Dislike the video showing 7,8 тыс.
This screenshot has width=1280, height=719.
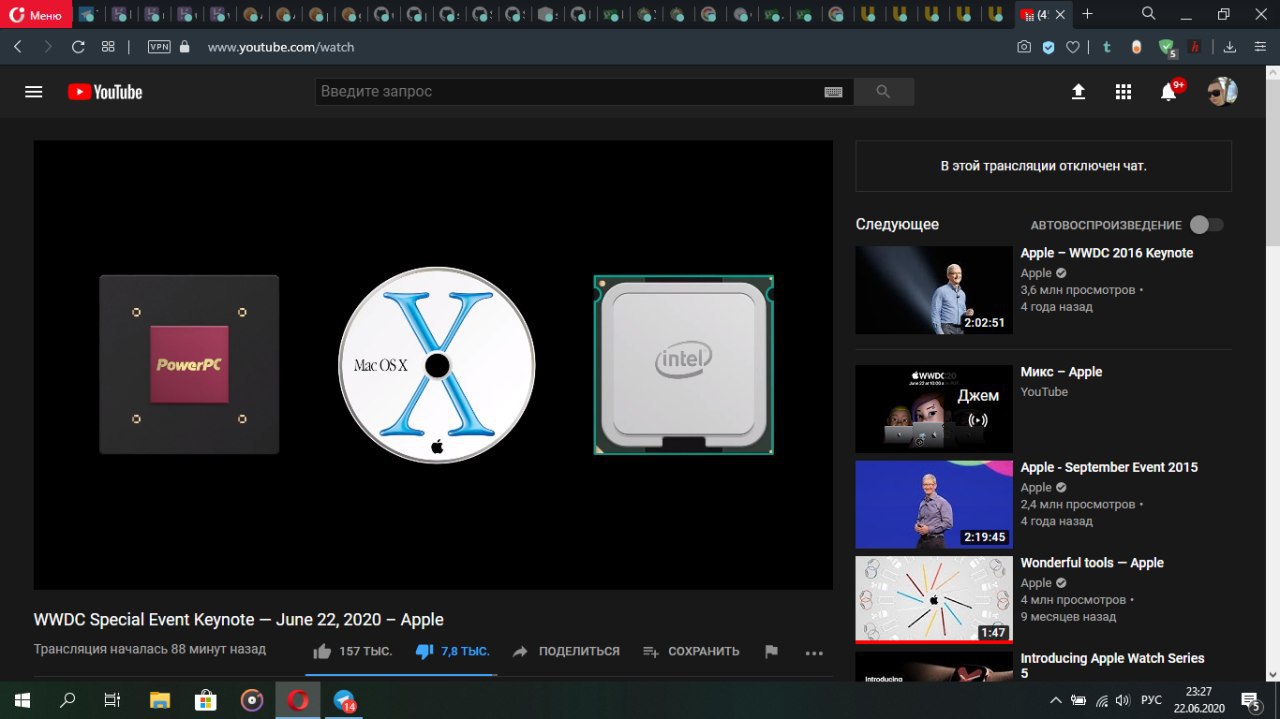tap(452, 651)
